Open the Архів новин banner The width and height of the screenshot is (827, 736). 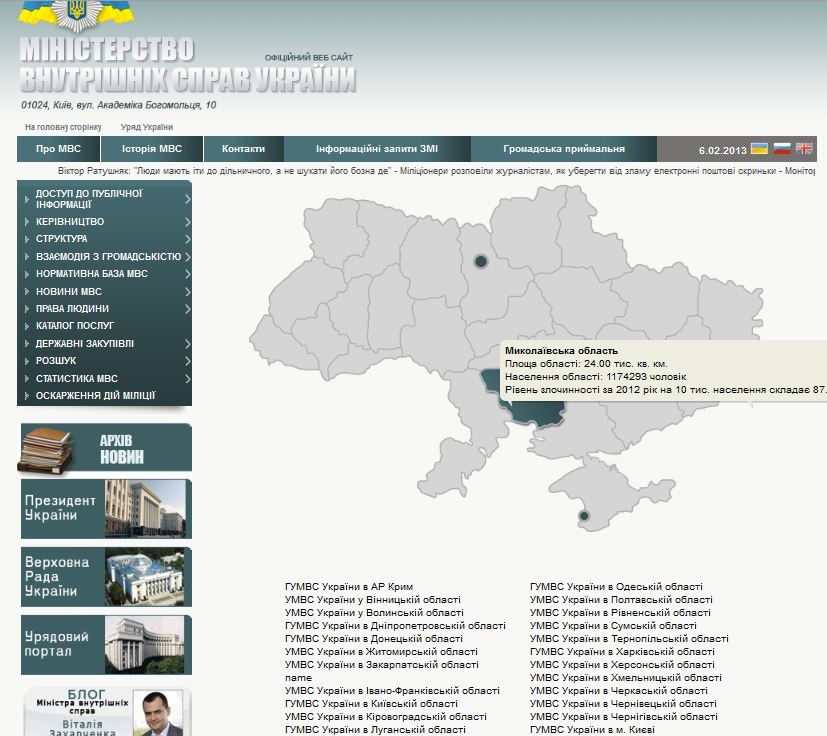pos(105,449)
